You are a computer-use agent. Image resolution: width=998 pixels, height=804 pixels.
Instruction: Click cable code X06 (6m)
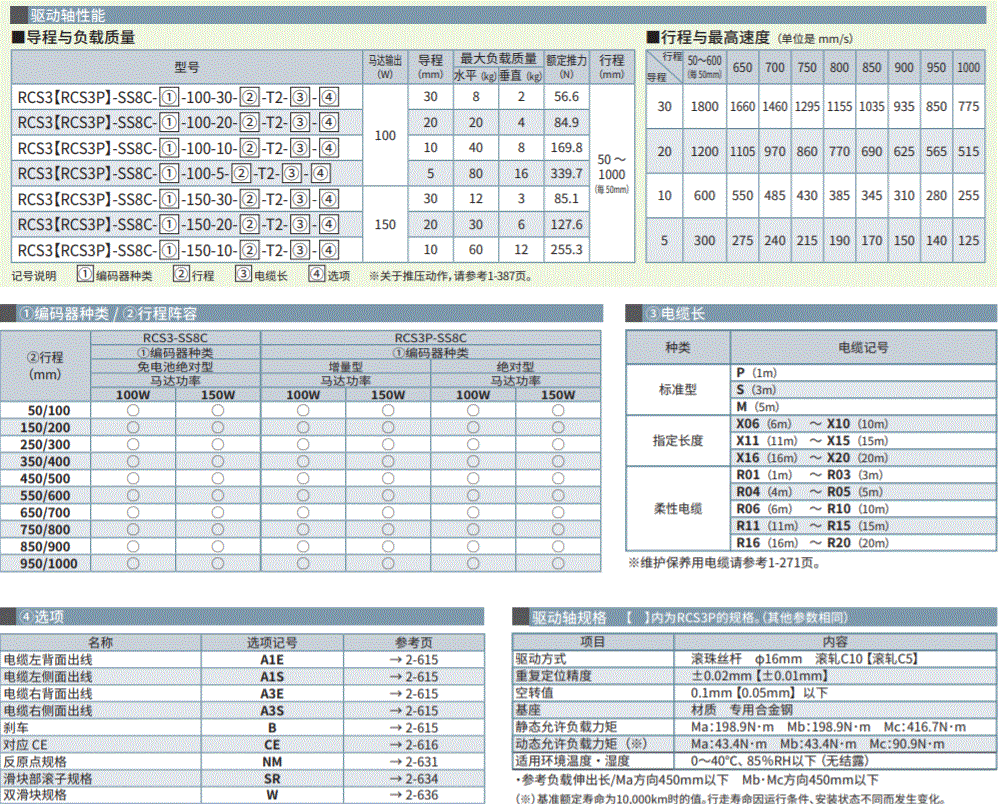[x=764, y=424]
